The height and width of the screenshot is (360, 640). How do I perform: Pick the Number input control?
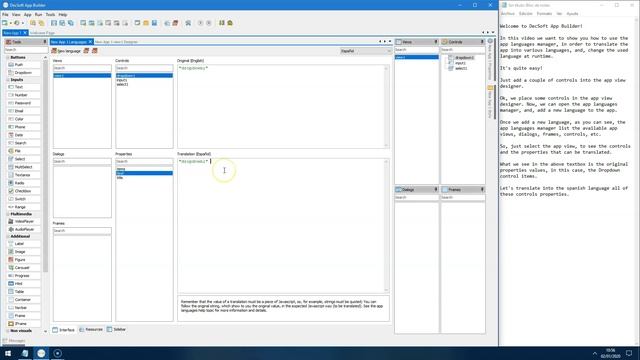24,95
